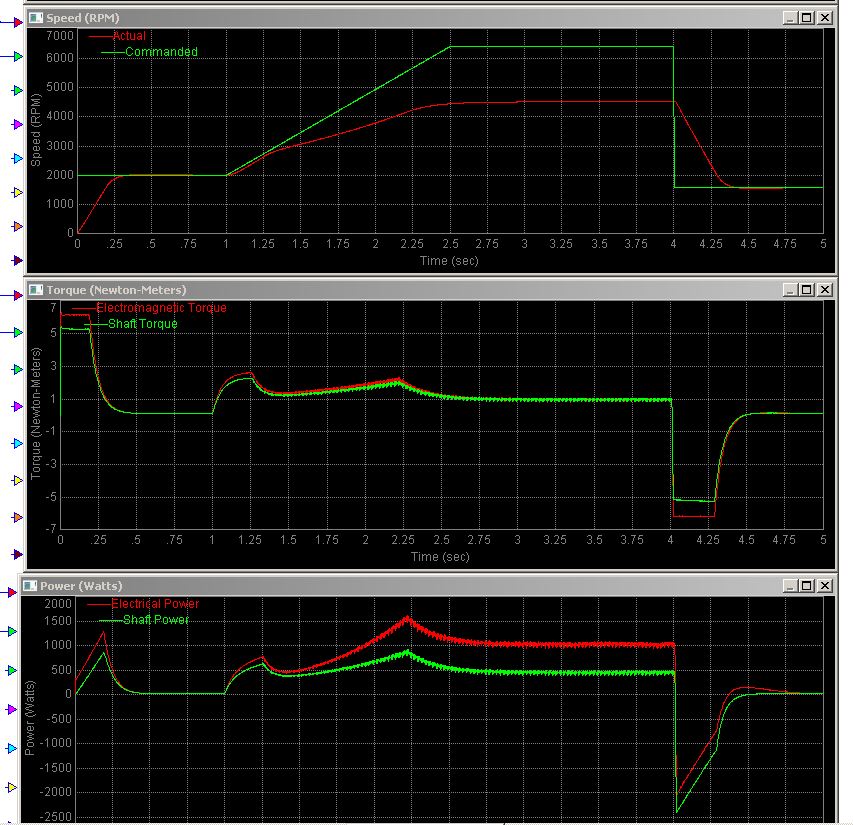Click the 'Commanded' legend entry in Speed plot
The image size is (853, 825).
click(162, 52)
